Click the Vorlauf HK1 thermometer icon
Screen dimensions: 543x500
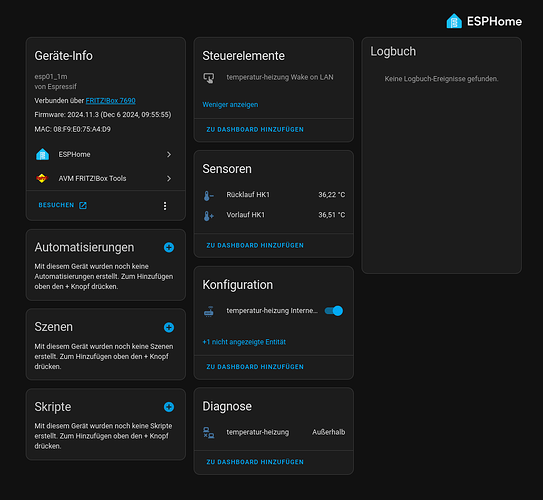point(208,216)
